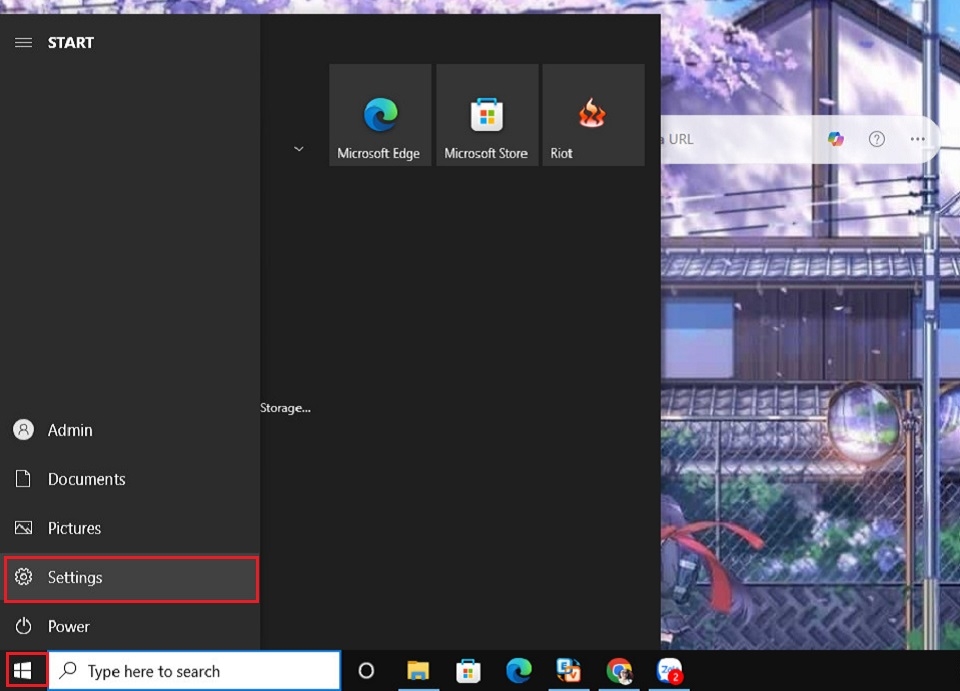Expand the Start hamburger menu

click(x=23, y=42)
